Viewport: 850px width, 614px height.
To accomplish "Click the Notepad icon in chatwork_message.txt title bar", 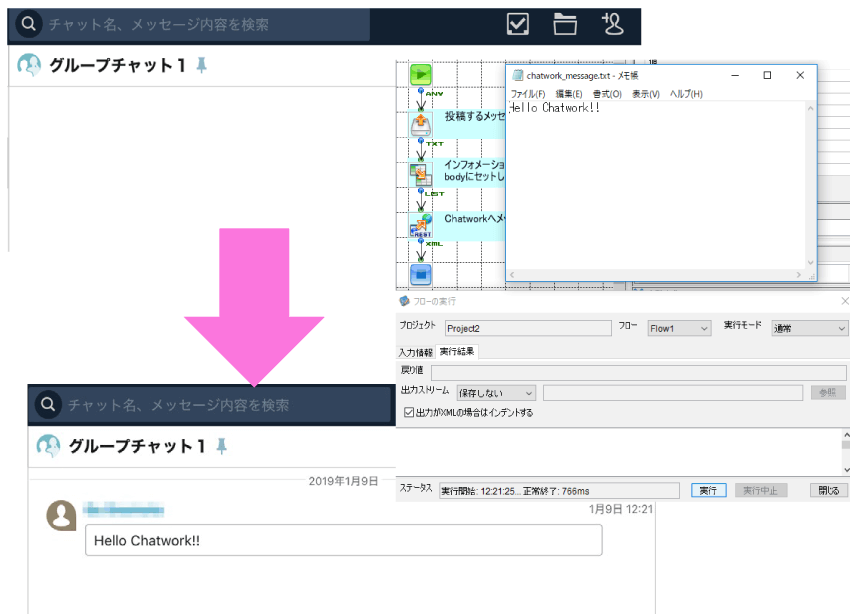I will click(x=518, y=75).
